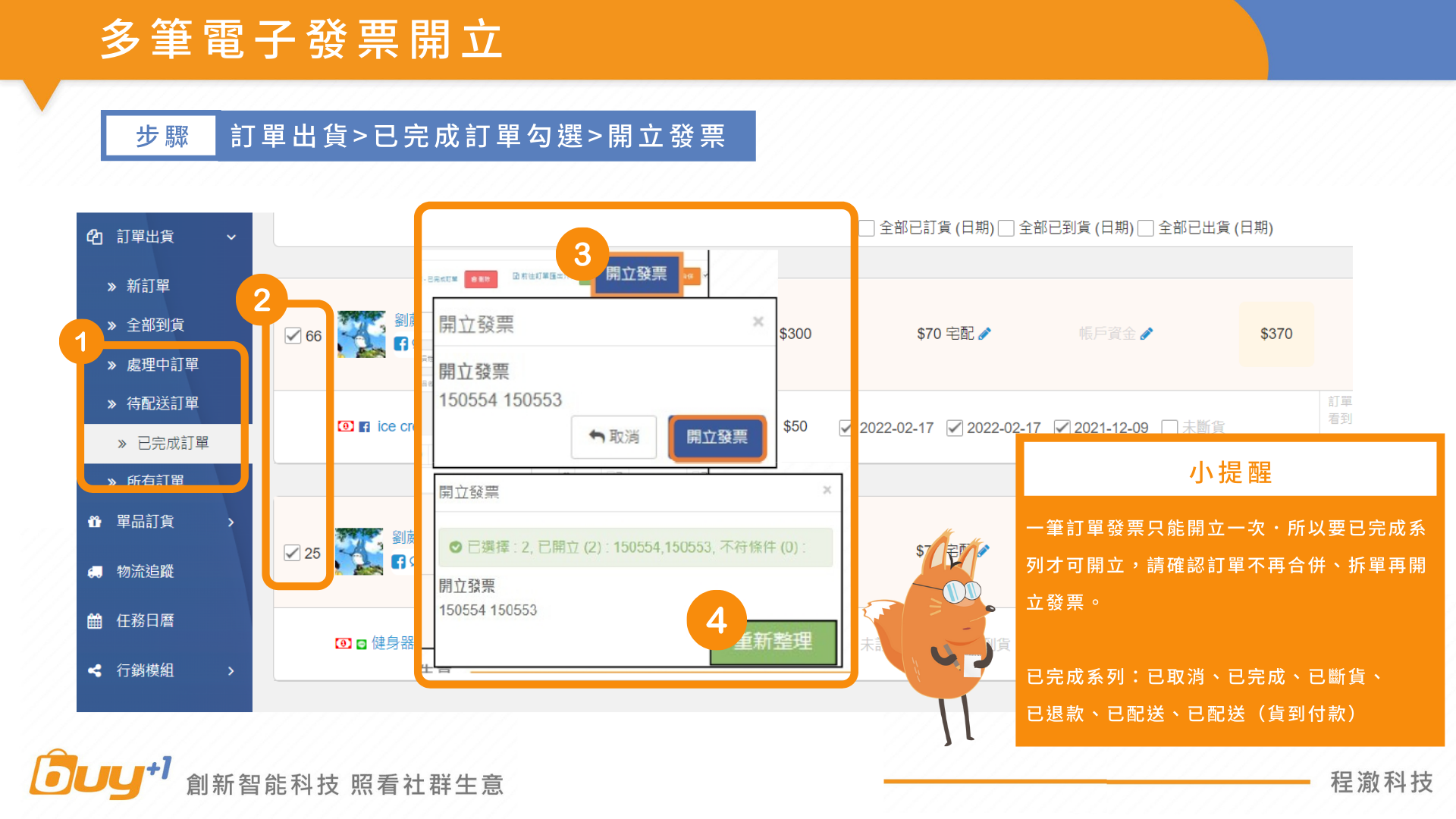Expand the 單品訂貨 submenu arrow
This screenshot has width=1456, height=819.
click(x=231, y=522)
